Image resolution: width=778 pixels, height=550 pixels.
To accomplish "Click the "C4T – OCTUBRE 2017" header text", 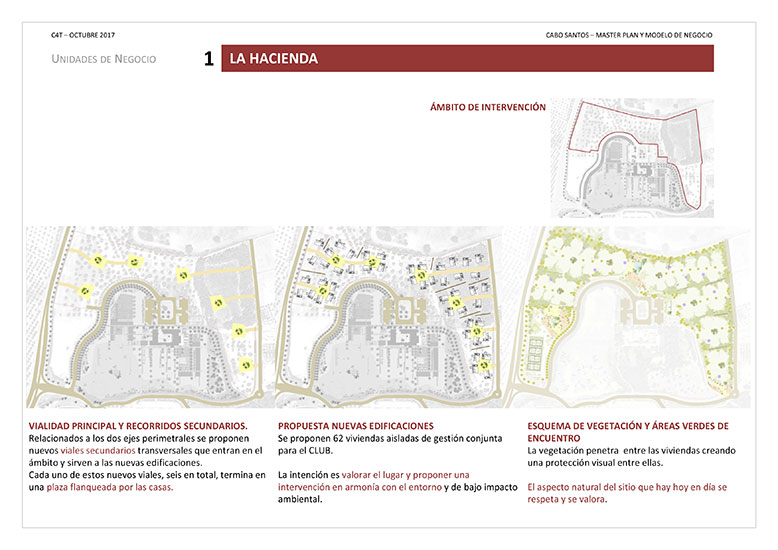I will [x=82, y=35].
